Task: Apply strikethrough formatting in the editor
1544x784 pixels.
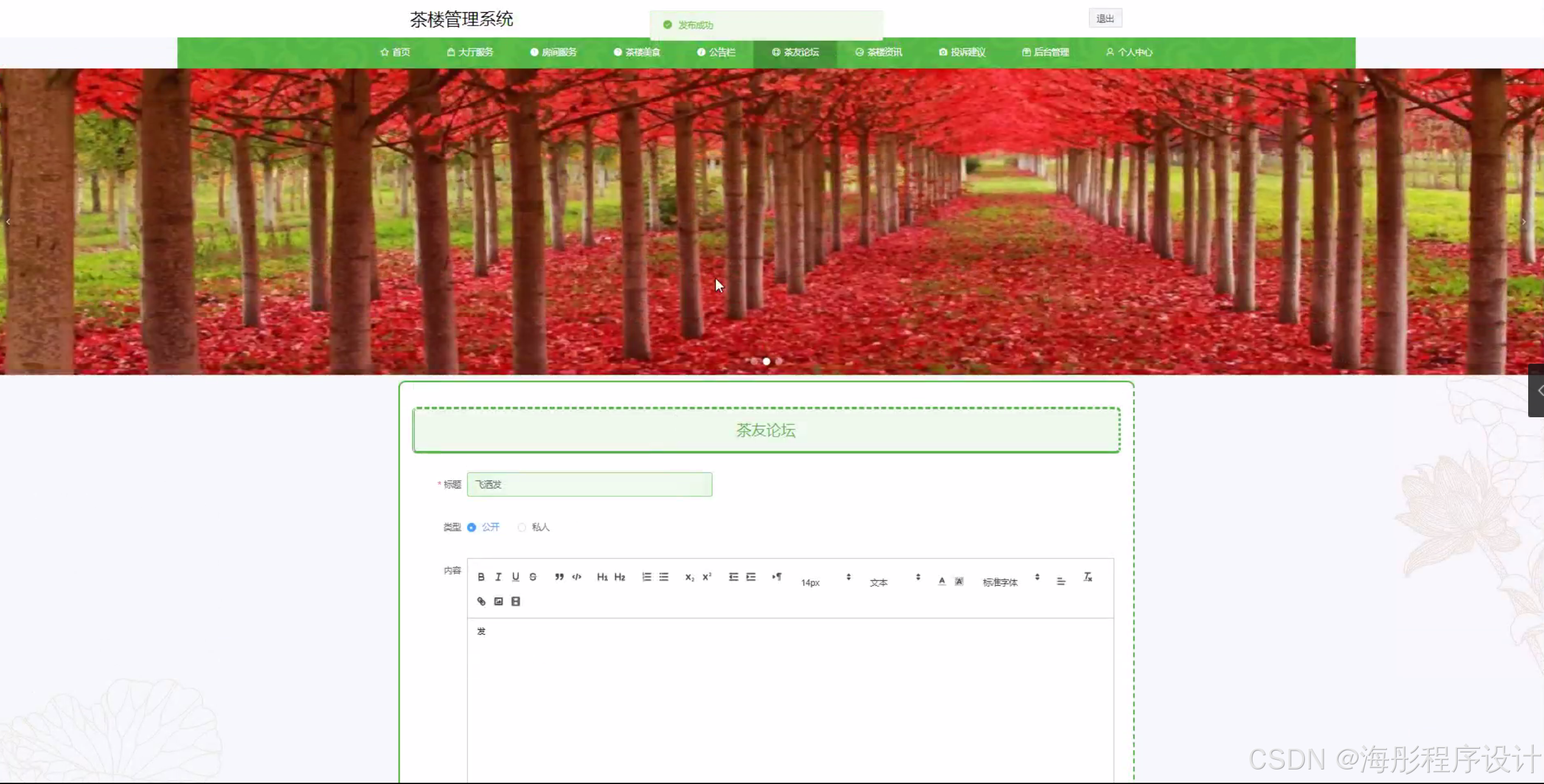Action: [x=533, y=577]
